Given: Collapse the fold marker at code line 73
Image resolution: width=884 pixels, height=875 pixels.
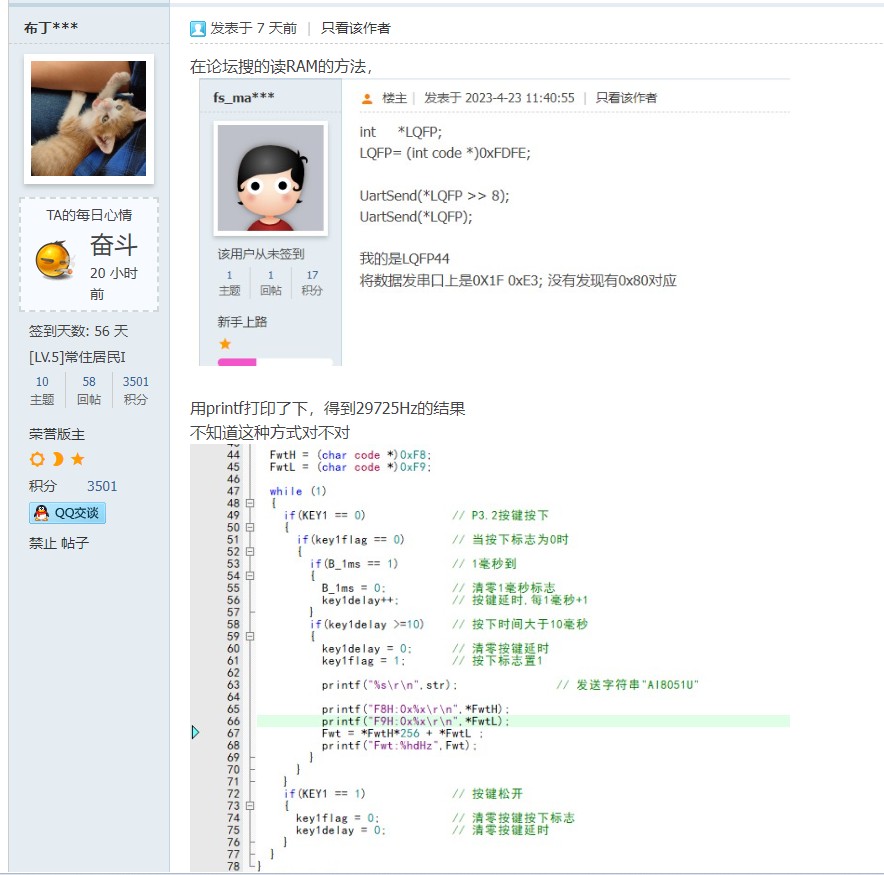Looking at the screenshot, I should pyautogui.click(x=250, y=806).
